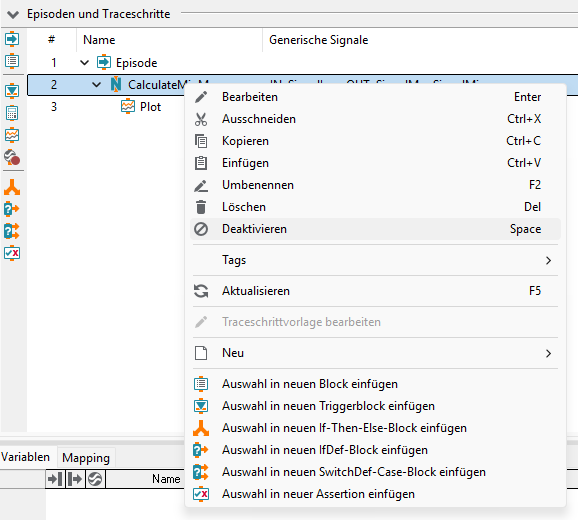The width and height of the screenshot is (578, 520).
Task: Select Auswahl in neuer Assertion einfügen
Action: pos(375,494)
